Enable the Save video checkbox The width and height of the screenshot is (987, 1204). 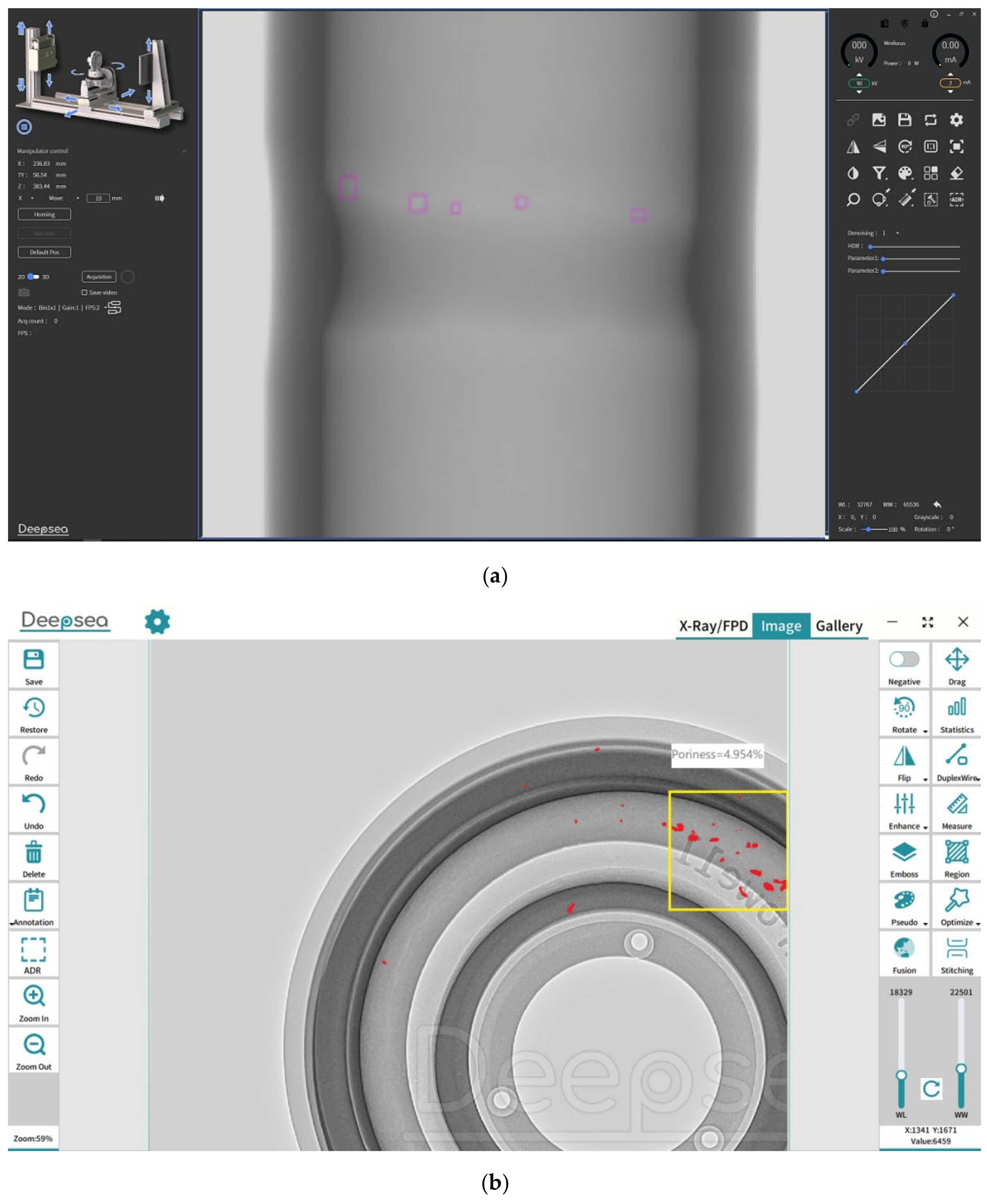click(x=85, y=292)
